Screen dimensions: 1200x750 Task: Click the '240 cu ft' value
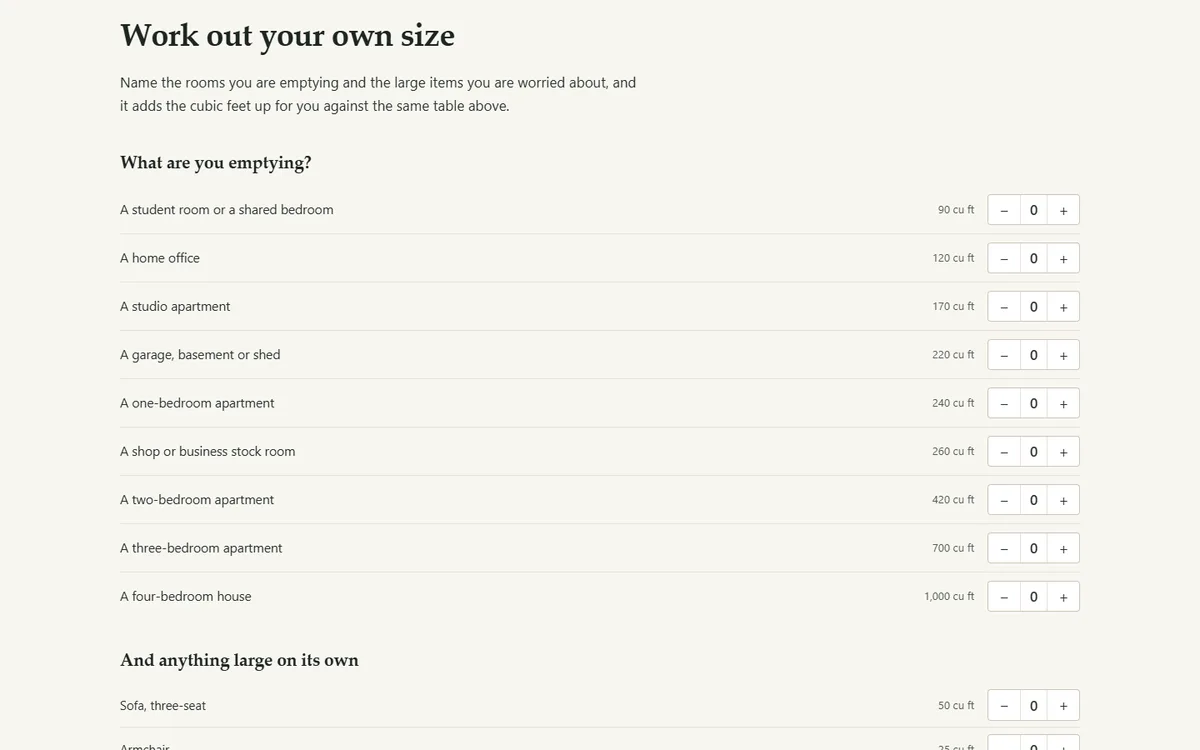point(953,403)
